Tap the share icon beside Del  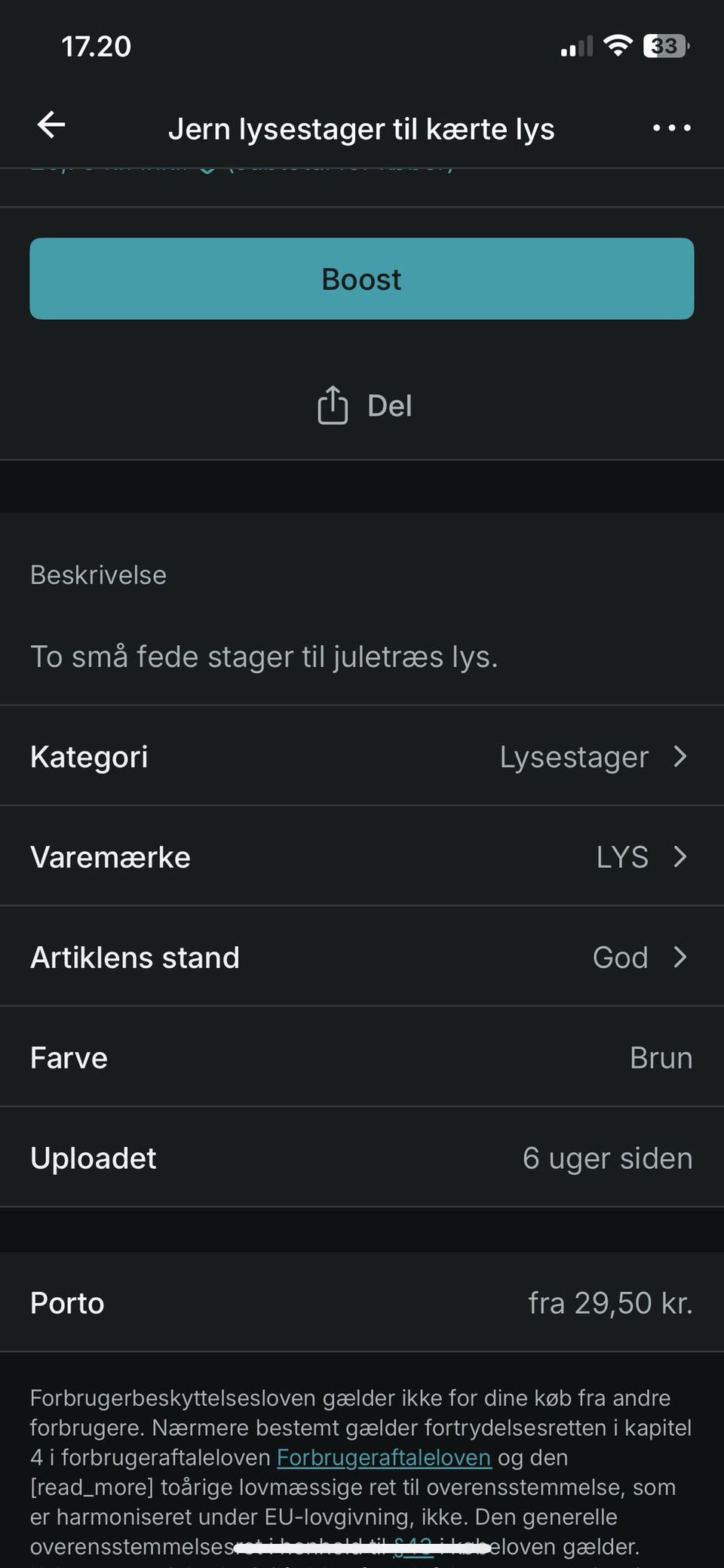[x=333, y=405]
